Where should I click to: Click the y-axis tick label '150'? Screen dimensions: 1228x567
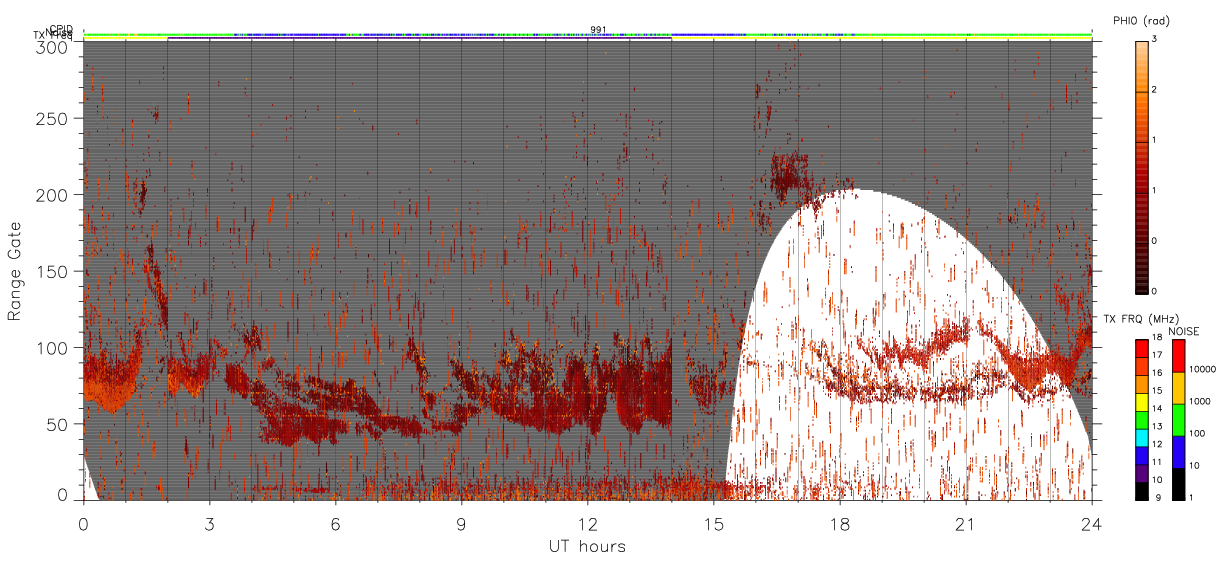click(x=53, y=271)
